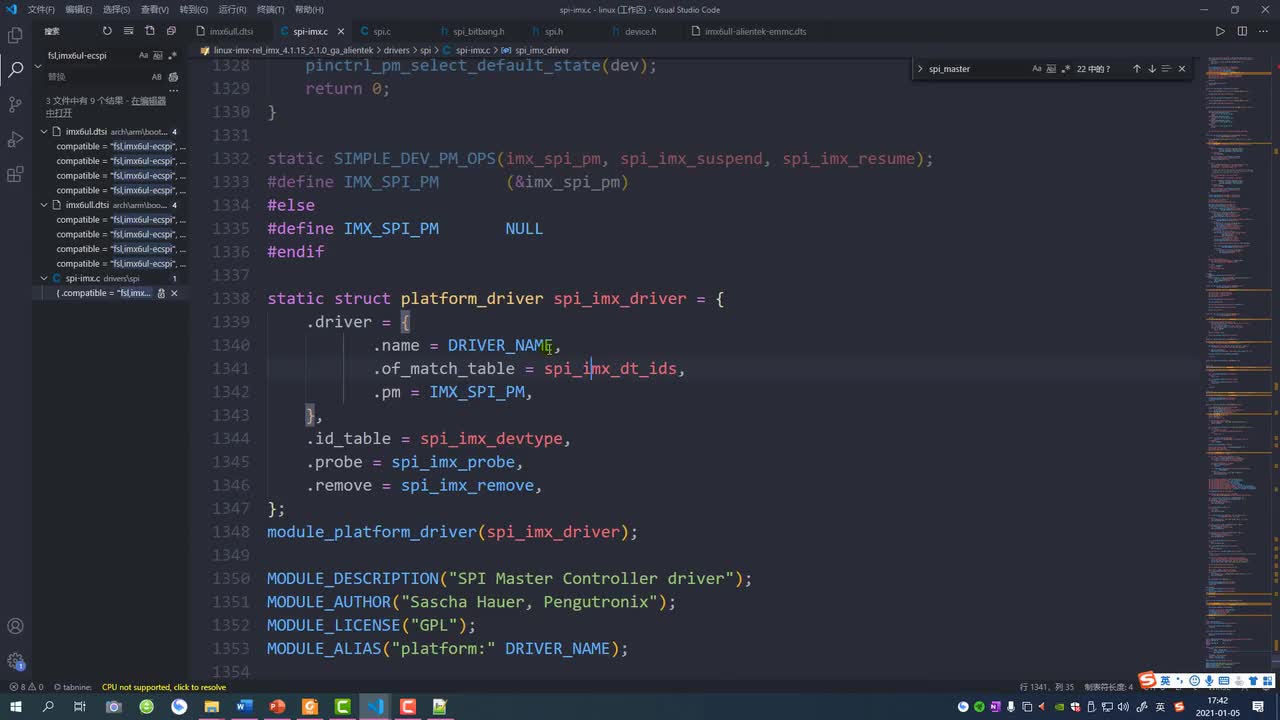Toggle Match Whole Word in find widget
This screenshot has height=720, width=1280.
click(x=1052, y=69)
